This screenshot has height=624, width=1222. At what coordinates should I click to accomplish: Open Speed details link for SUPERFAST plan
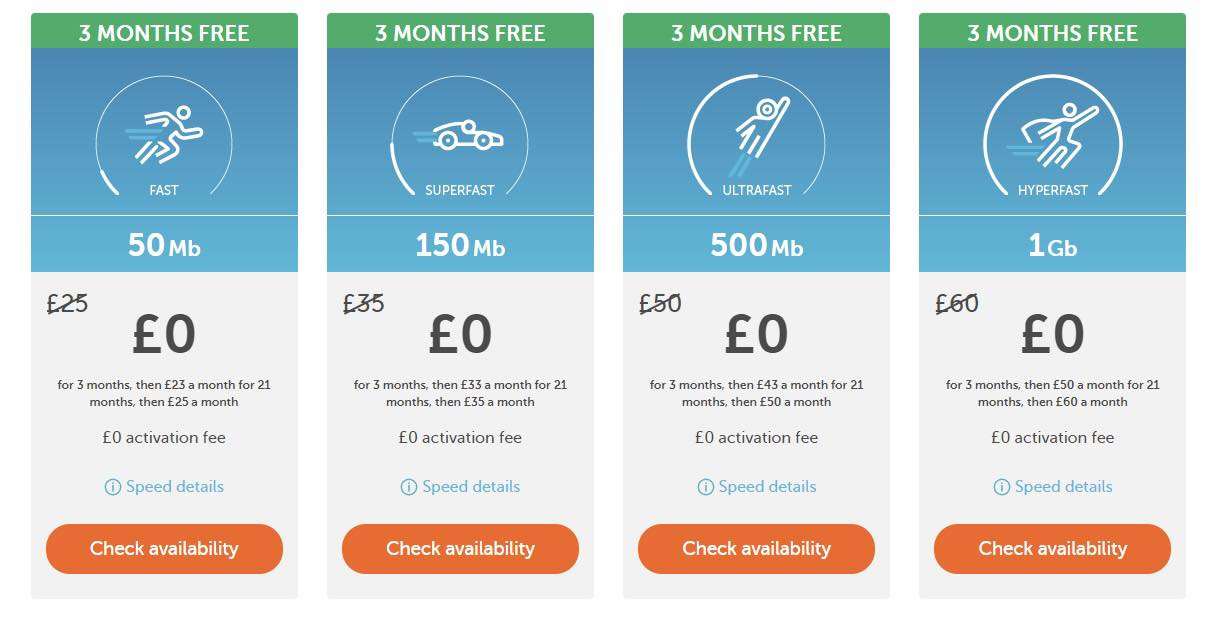471,487
